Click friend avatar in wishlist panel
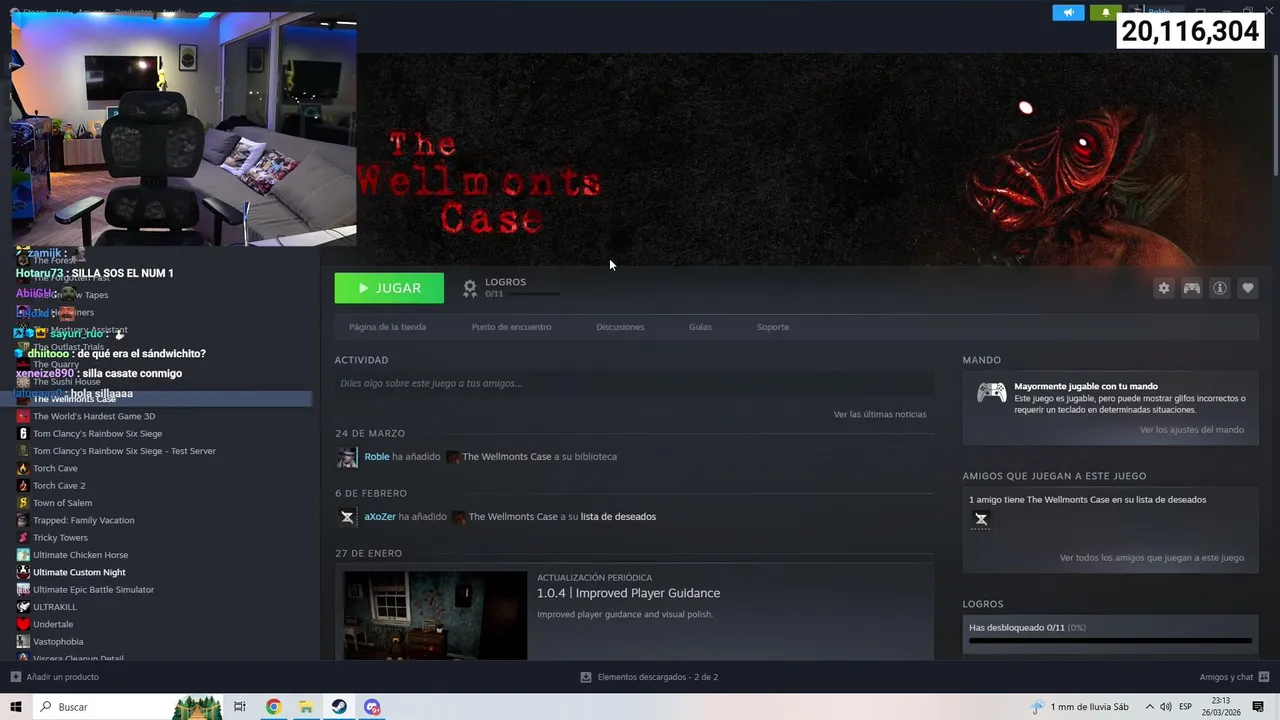The image size is (1280, 720). tap(981, 519)
